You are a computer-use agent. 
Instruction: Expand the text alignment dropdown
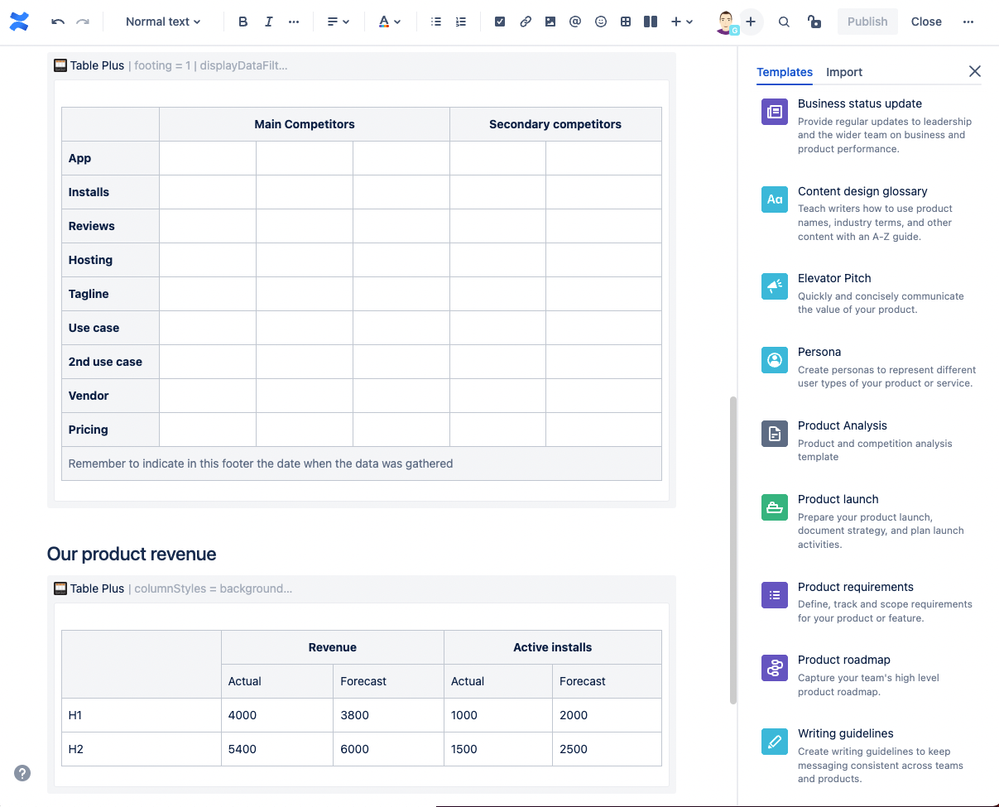(x=339, y=21)
